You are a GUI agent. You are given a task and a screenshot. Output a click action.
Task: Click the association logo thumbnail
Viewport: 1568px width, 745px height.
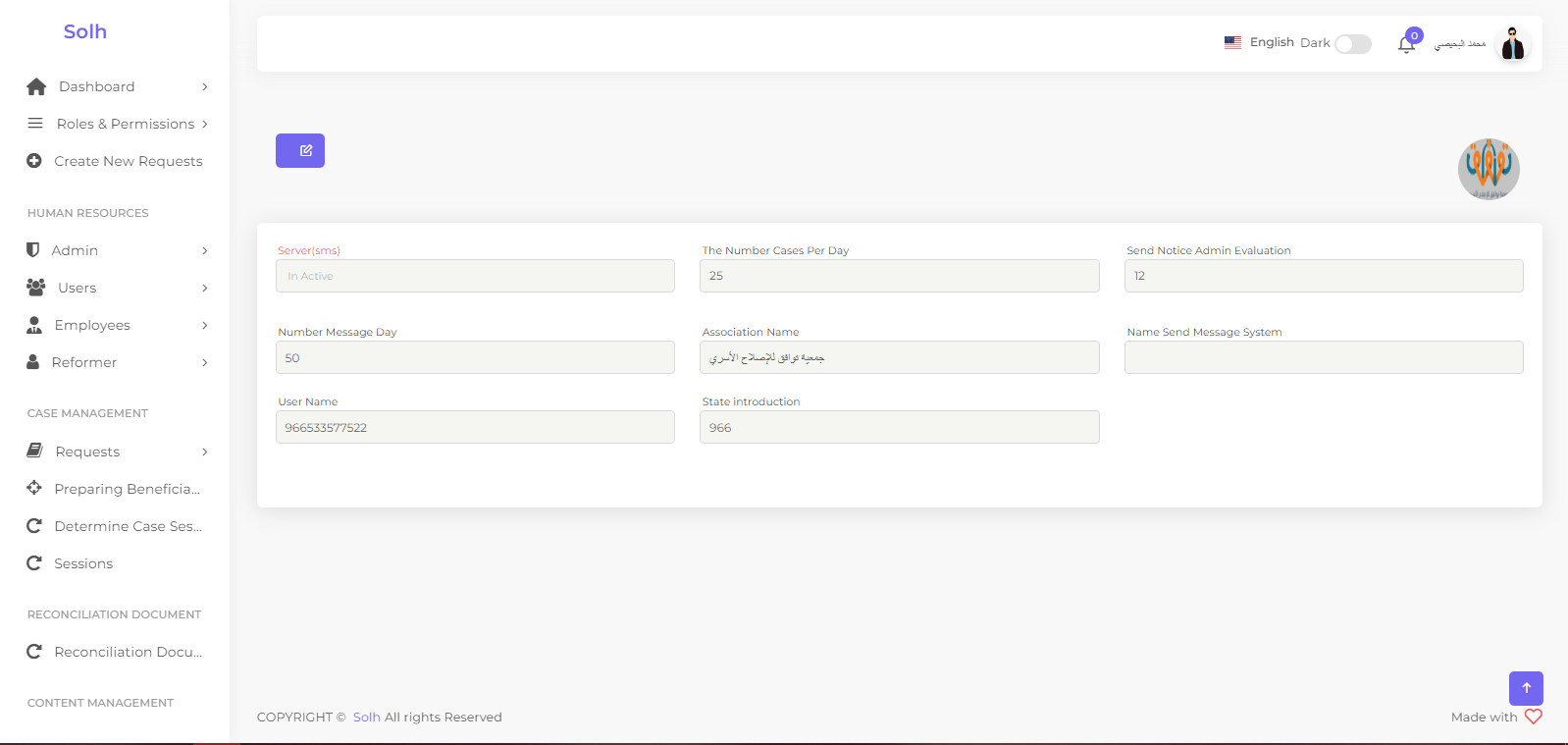[1488, 169]
